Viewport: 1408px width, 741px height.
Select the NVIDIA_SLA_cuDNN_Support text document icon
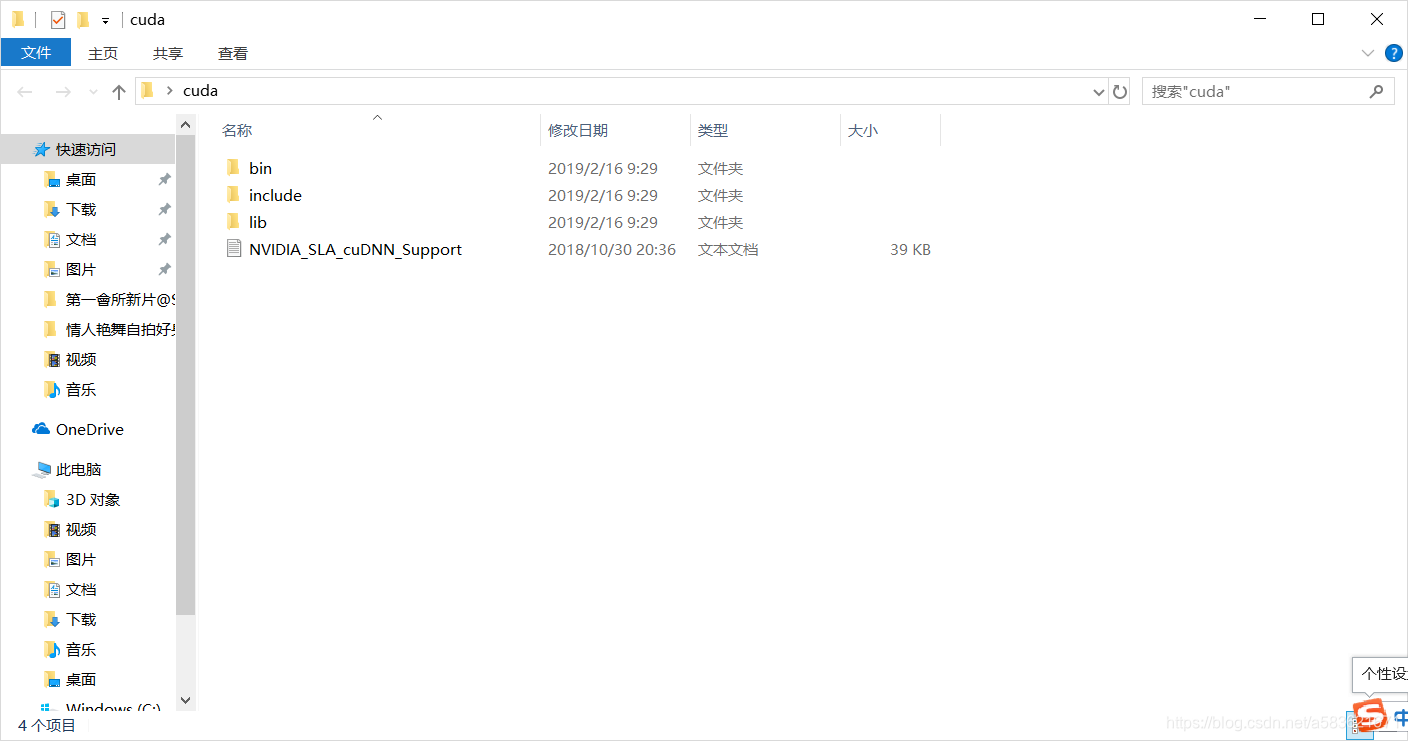point(233,249)
